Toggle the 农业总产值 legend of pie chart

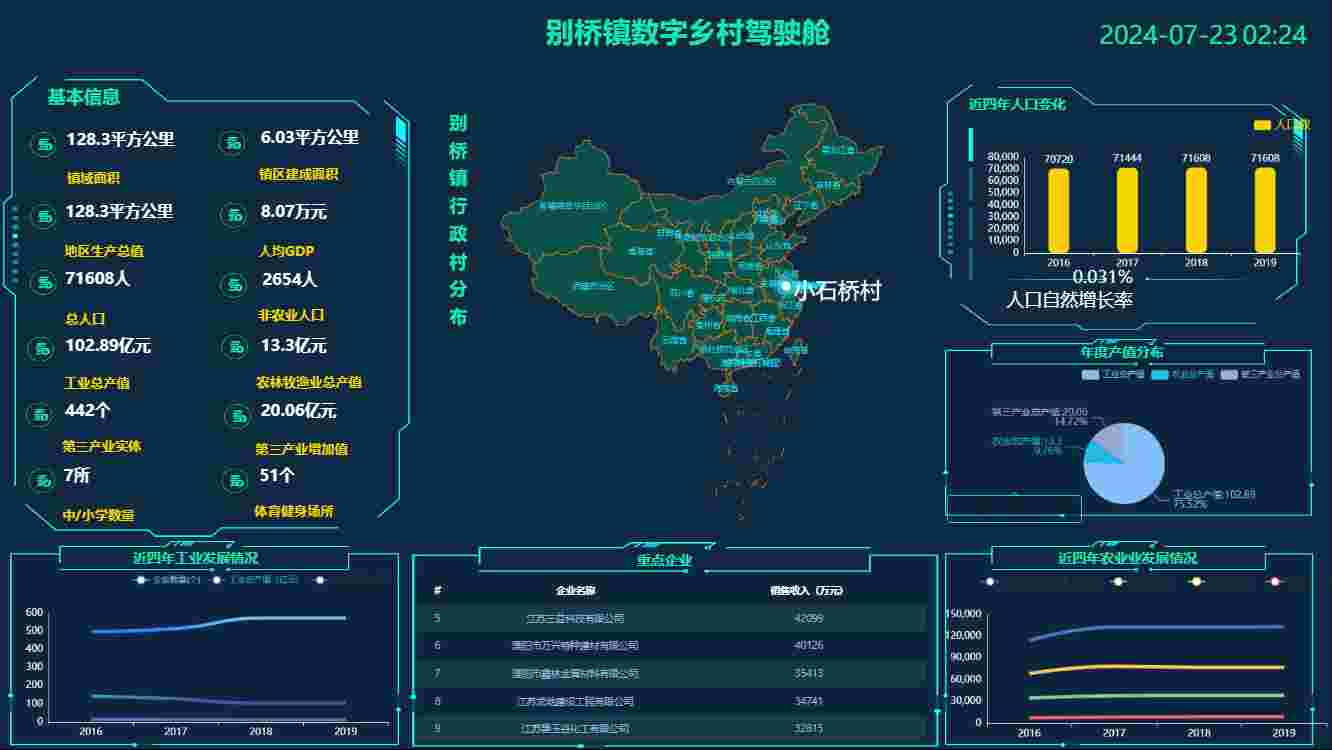(1183, 375)
